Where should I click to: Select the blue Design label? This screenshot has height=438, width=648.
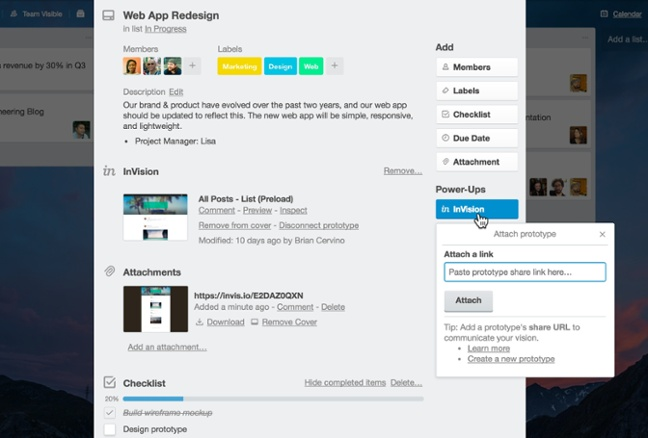coord(280,66)
